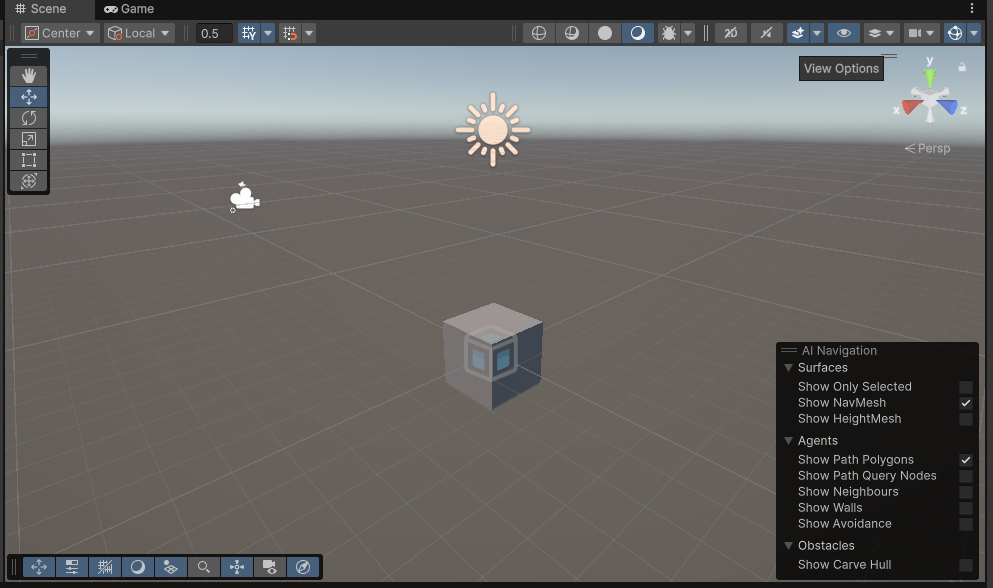Image resolution: width=993 pixels, height=588 pixels.
Task: Toggle the Orientation overlay button
Action: 237,567
